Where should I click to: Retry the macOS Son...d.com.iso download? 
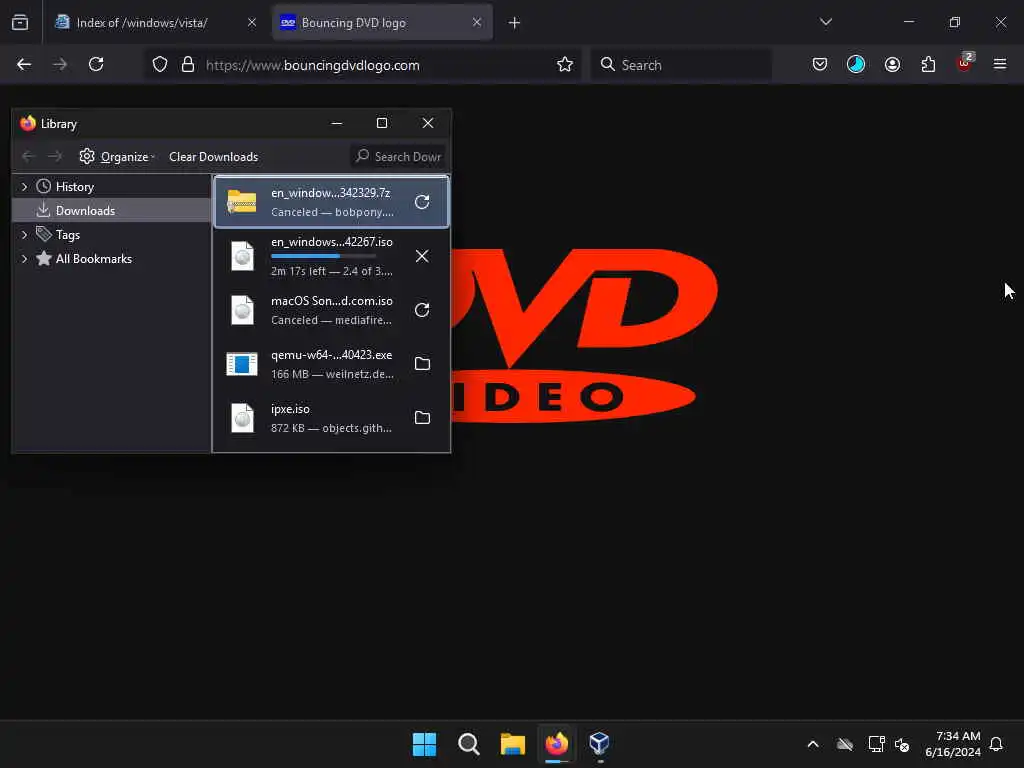pos(422,310)
